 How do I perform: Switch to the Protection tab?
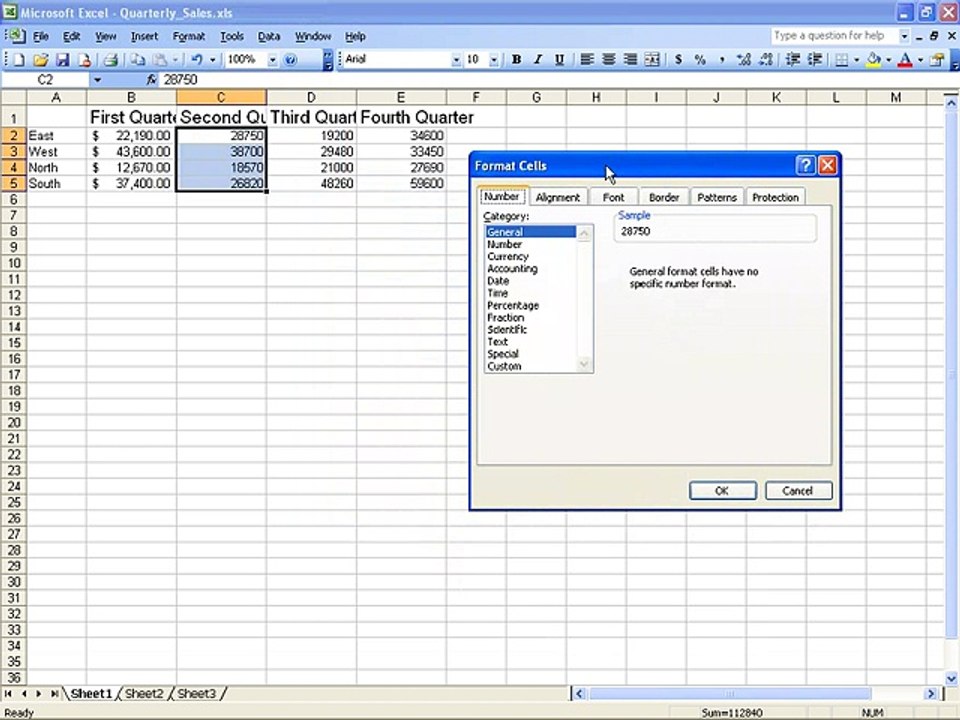coord(775,197)
